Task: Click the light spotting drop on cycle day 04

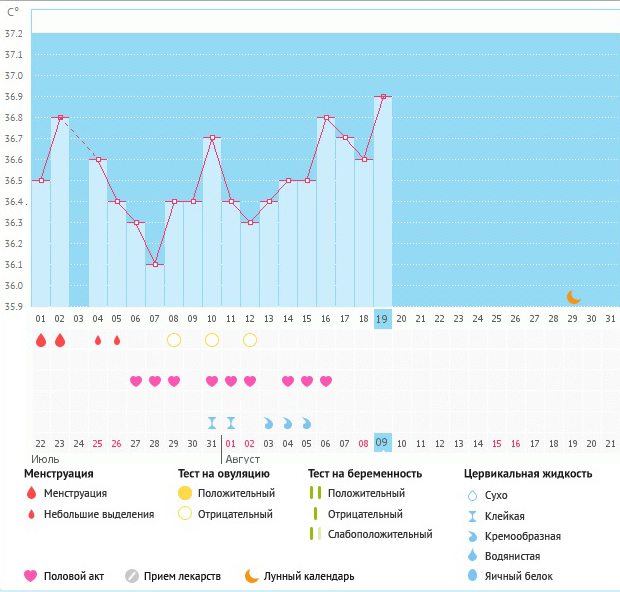Action: click(98, 340)
